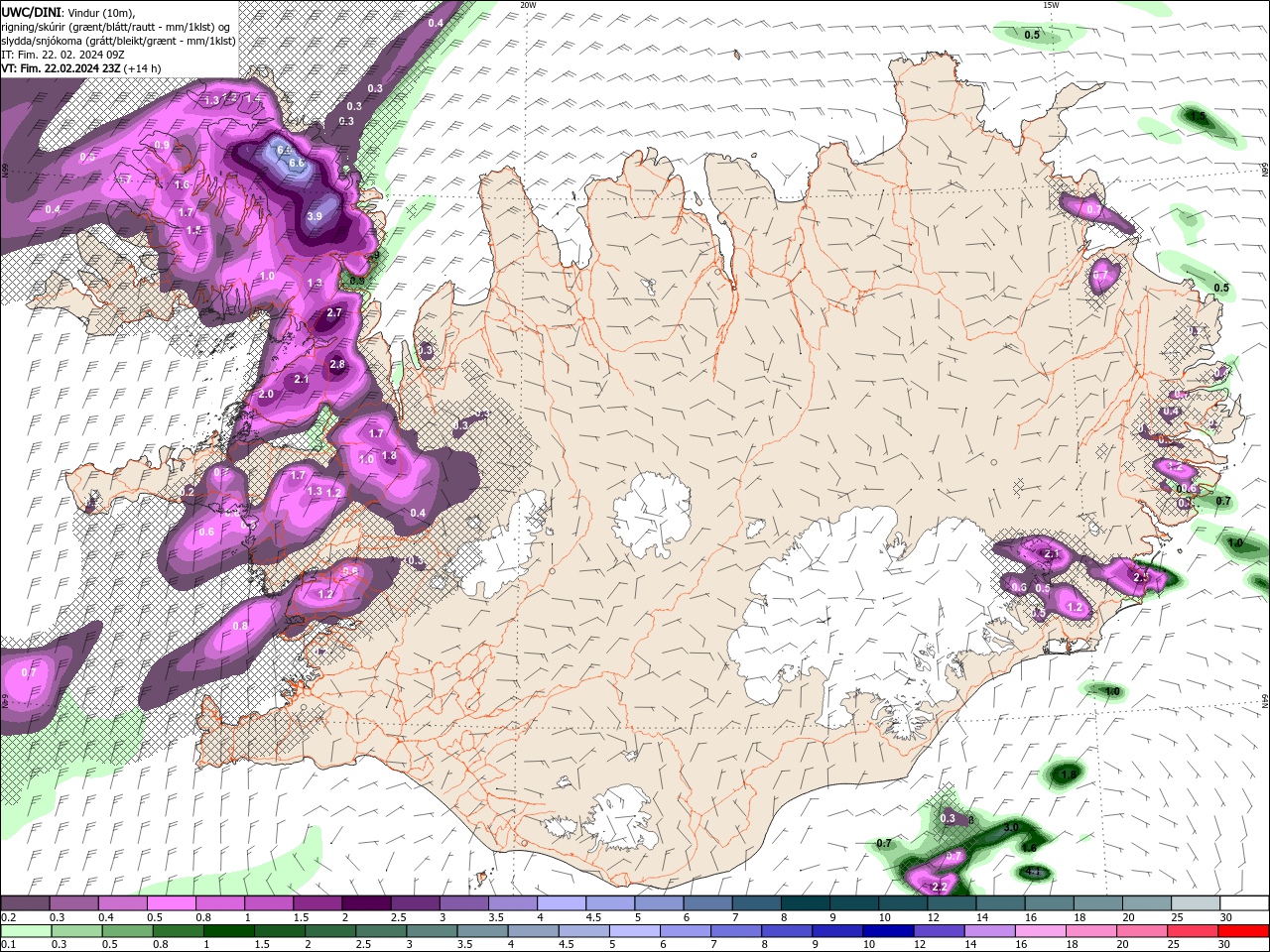Image resolution: width=1270 pixels, height=952 pixels.
Task: Click the 2.8 precipitation value label
Action: coord(337,364)
